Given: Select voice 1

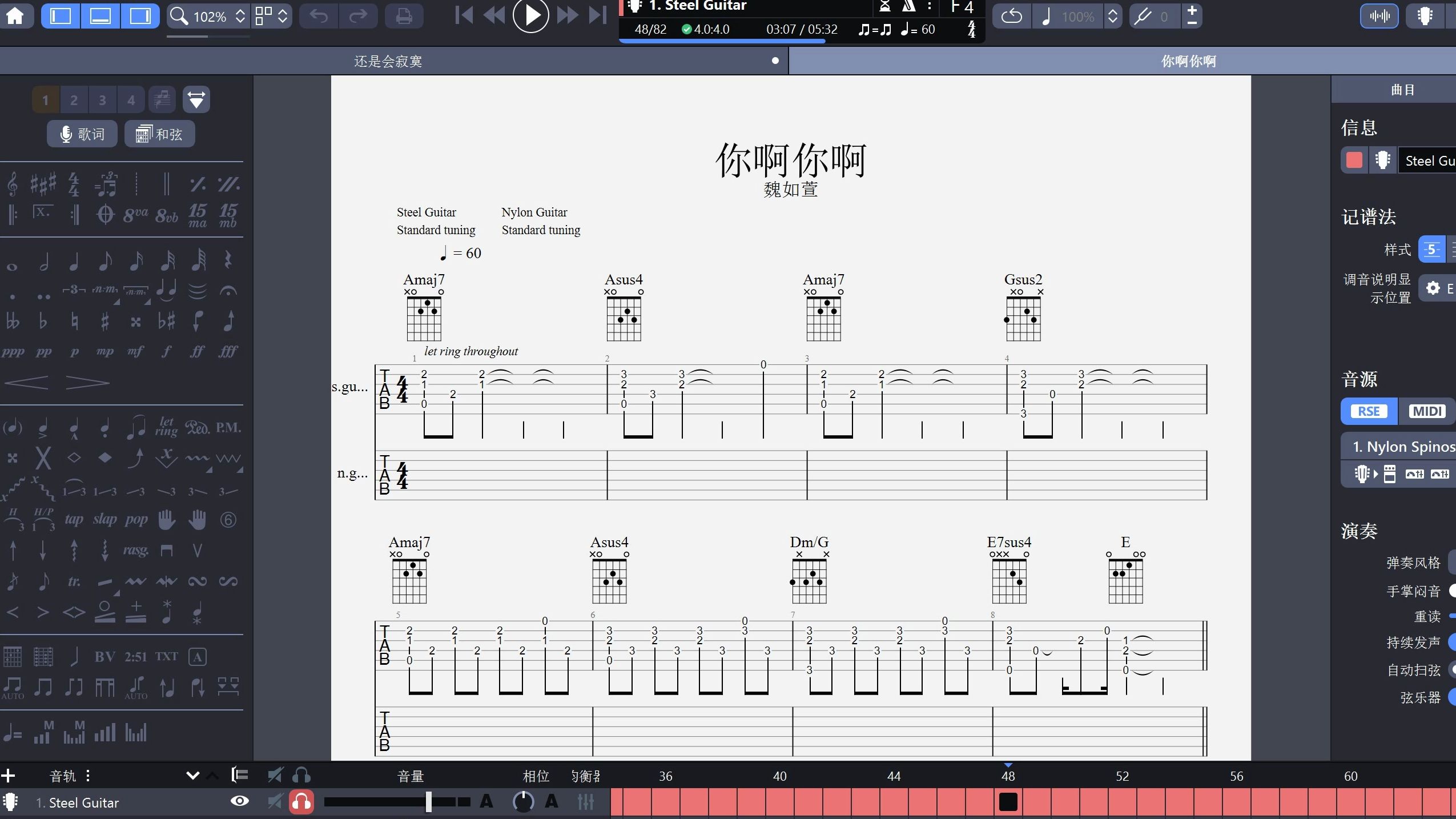Looking at the screenshot, I should [45, 100].
